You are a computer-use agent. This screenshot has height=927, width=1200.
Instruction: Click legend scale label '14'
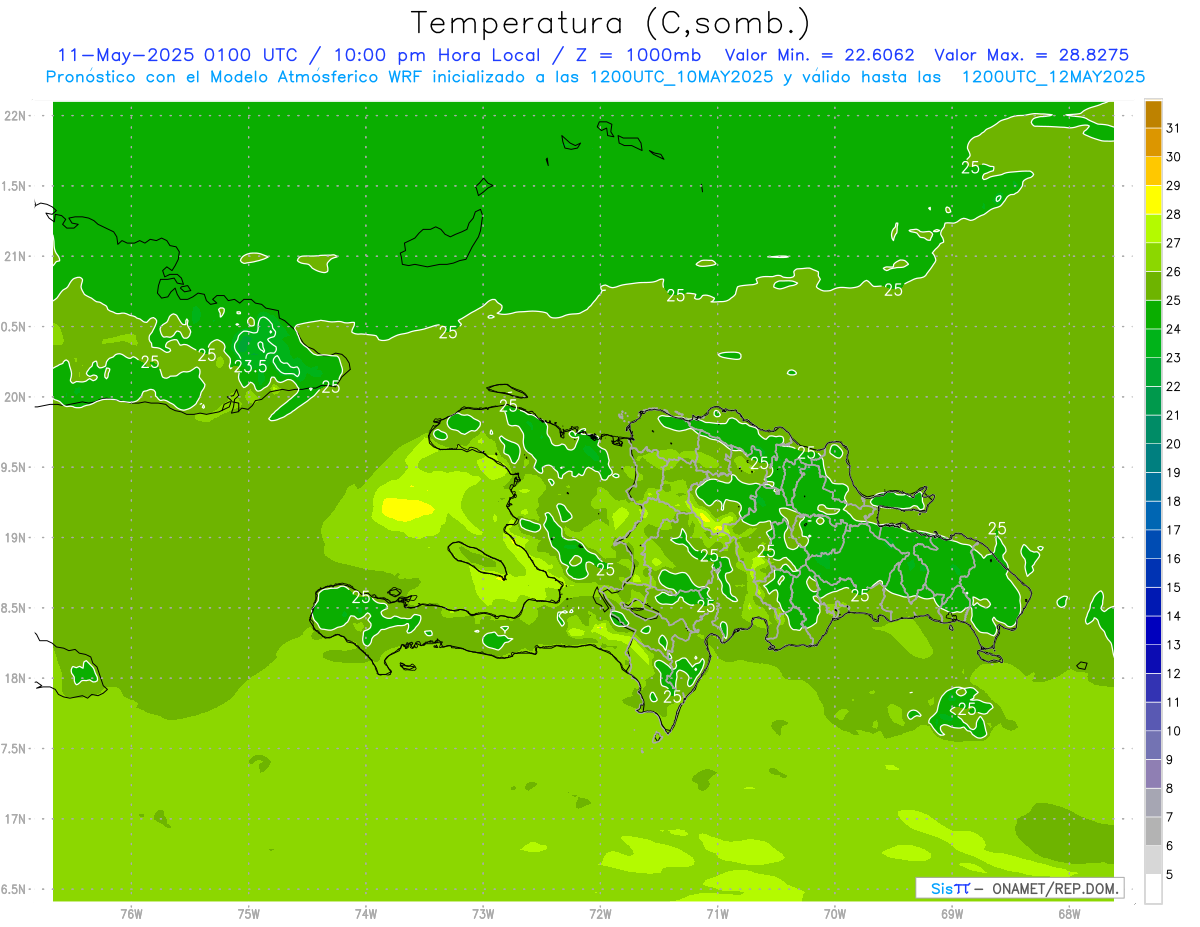1174,616
